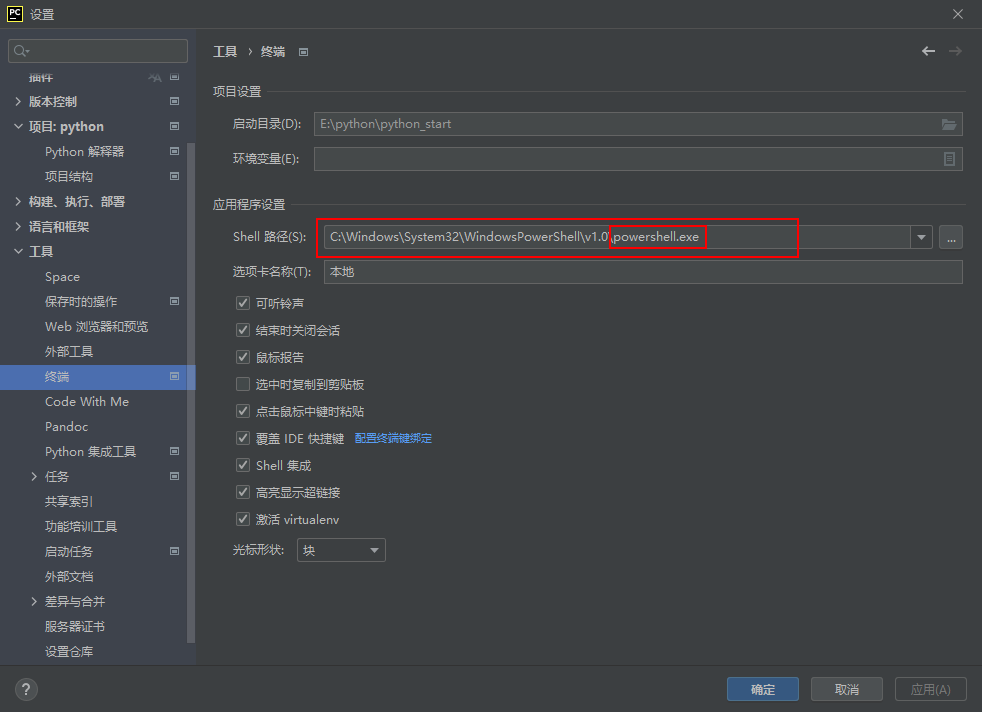982x712 pixels.
Task: Navigate forward using the right arrow icon
Action: click(x=956, y=50)
